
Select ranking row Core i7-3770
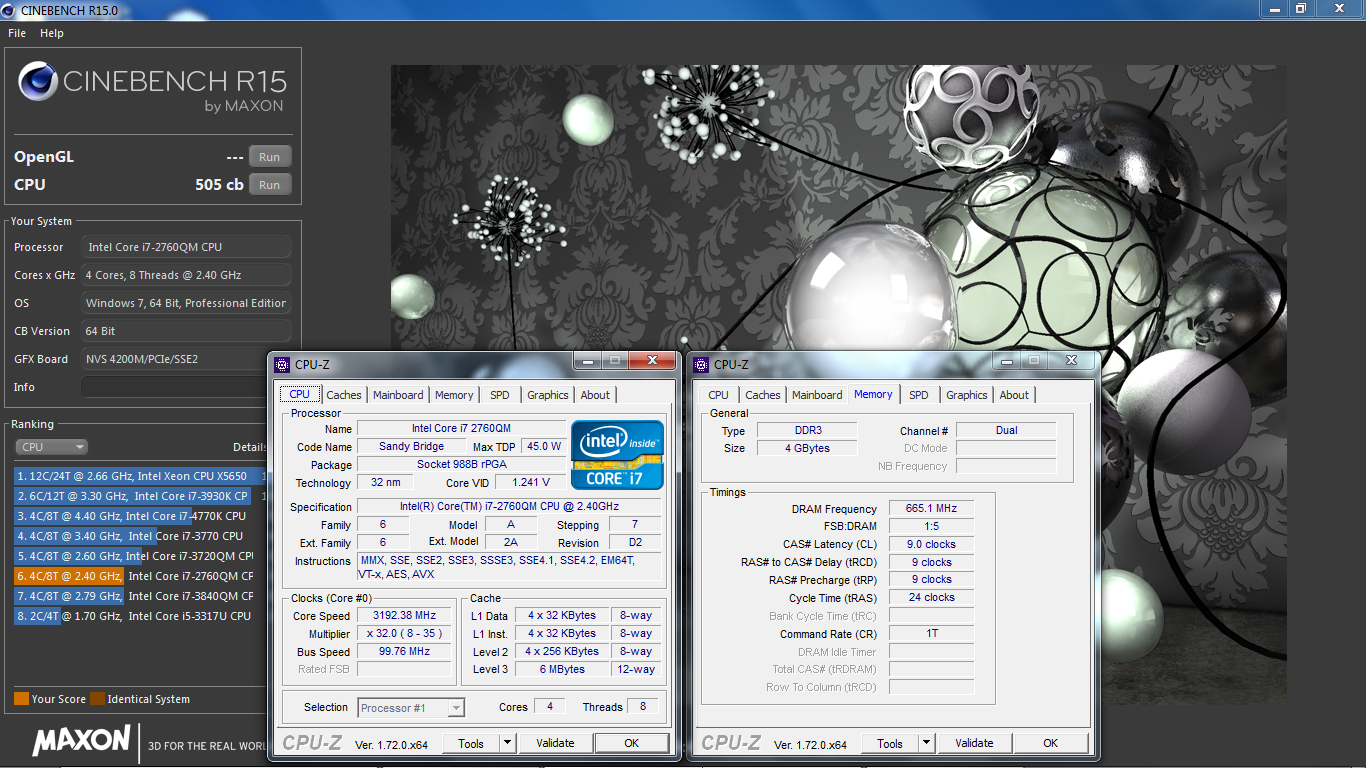140,536
